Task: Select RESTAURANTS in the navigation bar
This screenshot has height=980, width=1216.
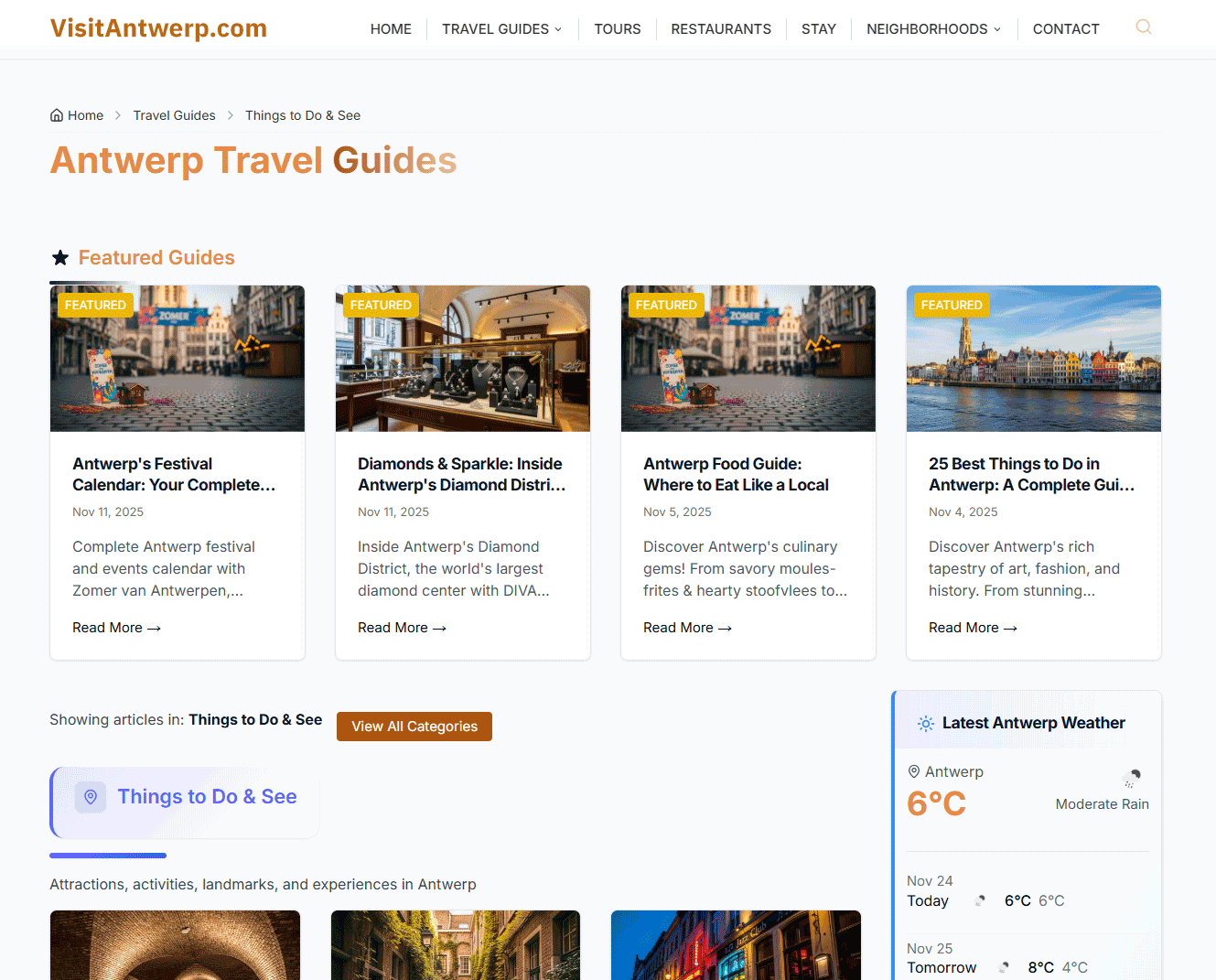Action: pyautogui.click(x=721, y=28)
